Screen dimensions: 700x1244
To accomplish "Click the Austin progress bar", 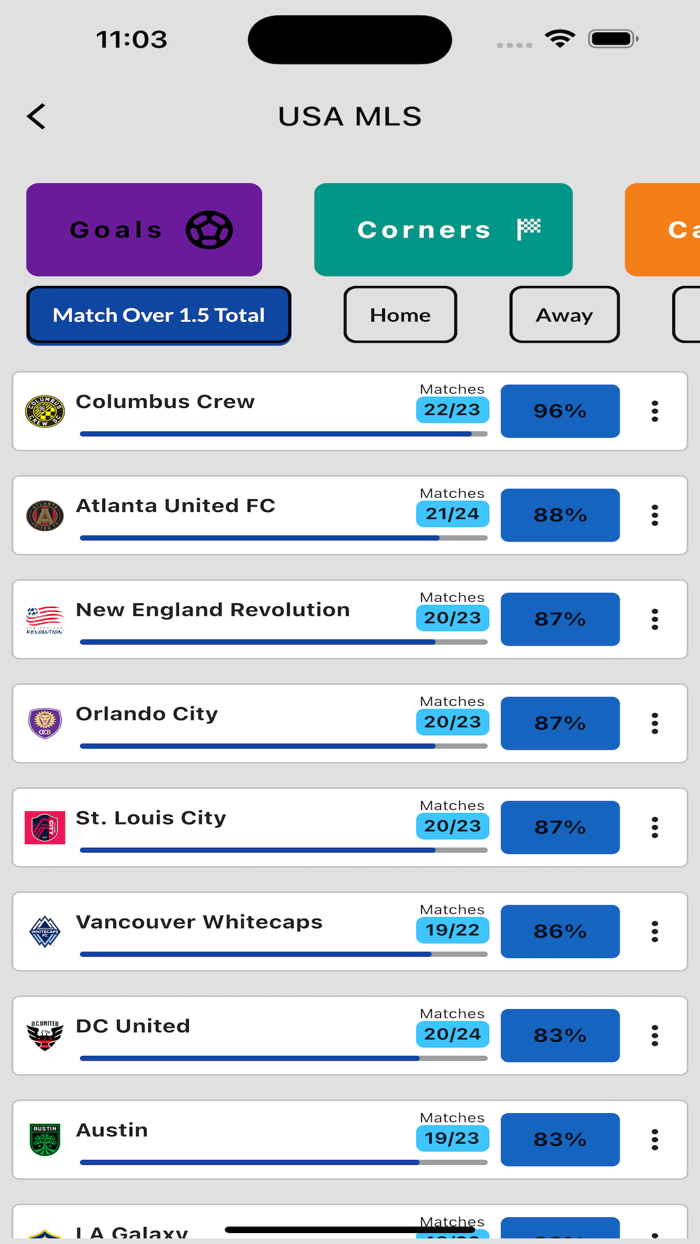I will [x=283, y=1162].
